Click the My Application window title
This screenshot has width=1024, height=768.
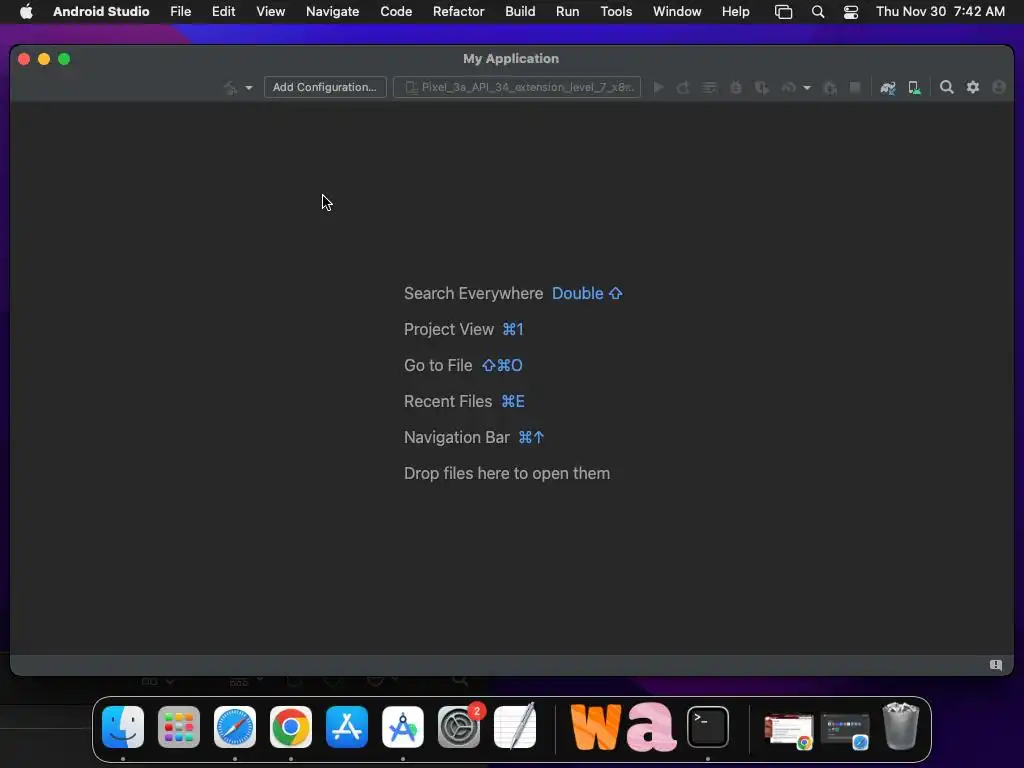[511, 59]
